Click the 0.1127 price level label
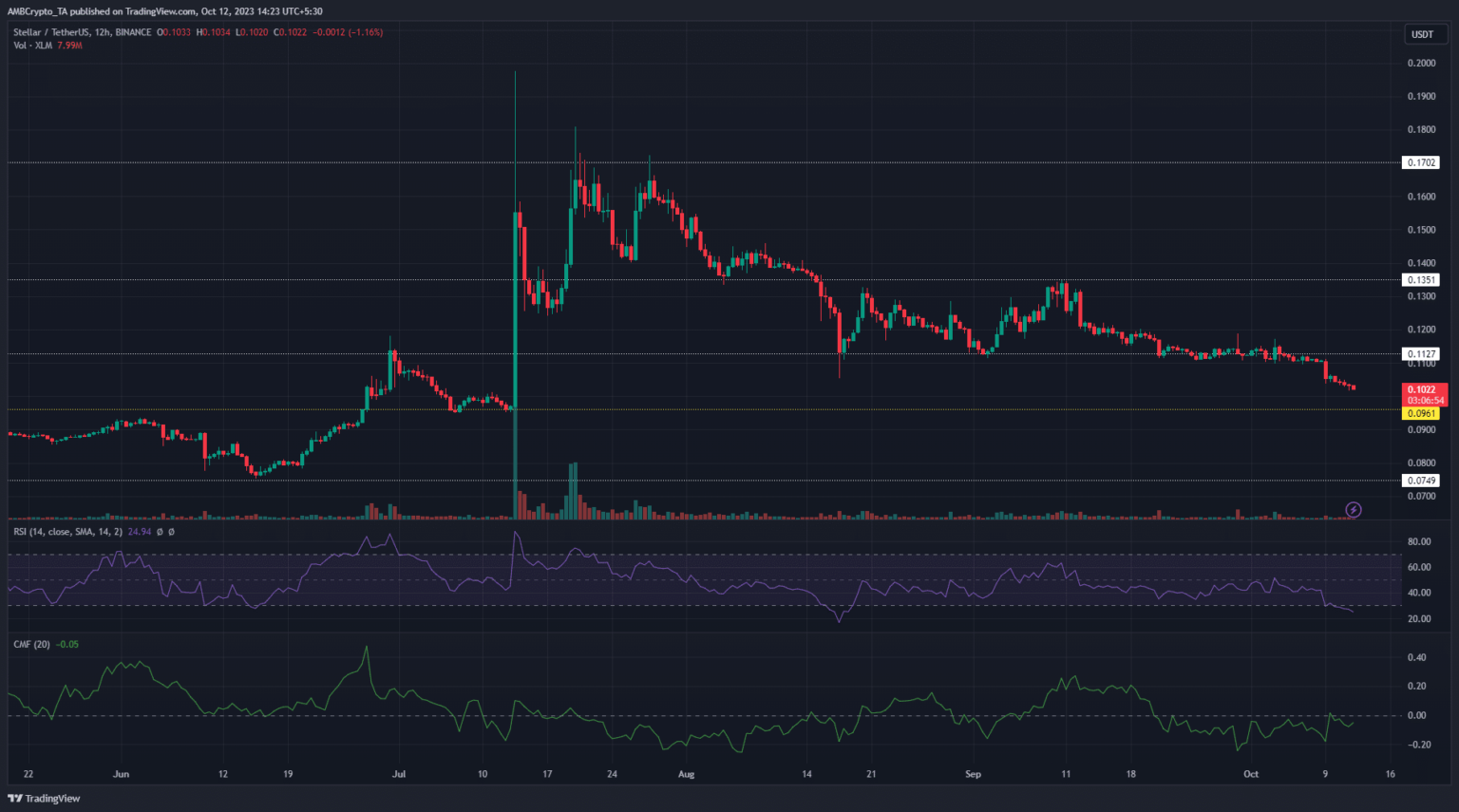Screen dimensions: 1459x812 [x=1421, y=353]
